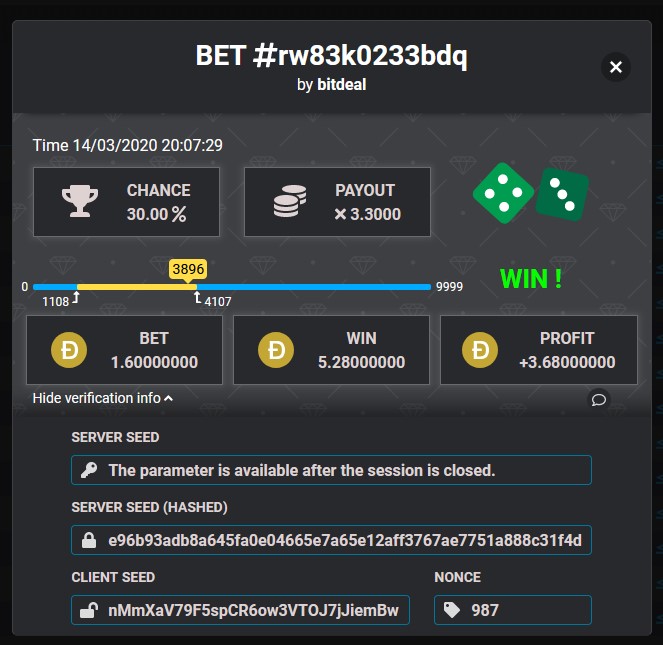The height and width of the screenshot is (645, 663).
Task: Click the 3896 roll result marker
Action: click(188, 269)
